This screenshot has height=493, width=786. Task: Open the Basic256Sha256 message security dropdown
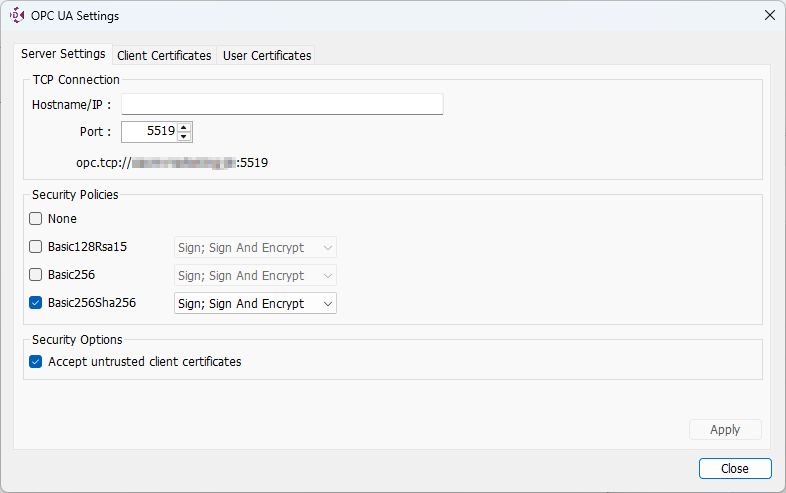255,303
